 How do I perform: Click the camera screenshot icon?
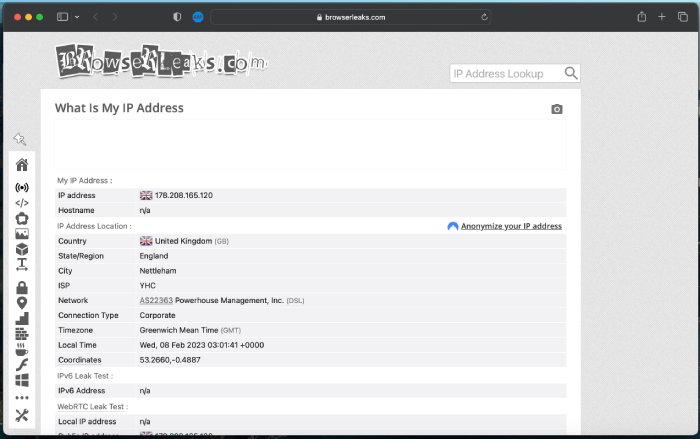[557, 109]
